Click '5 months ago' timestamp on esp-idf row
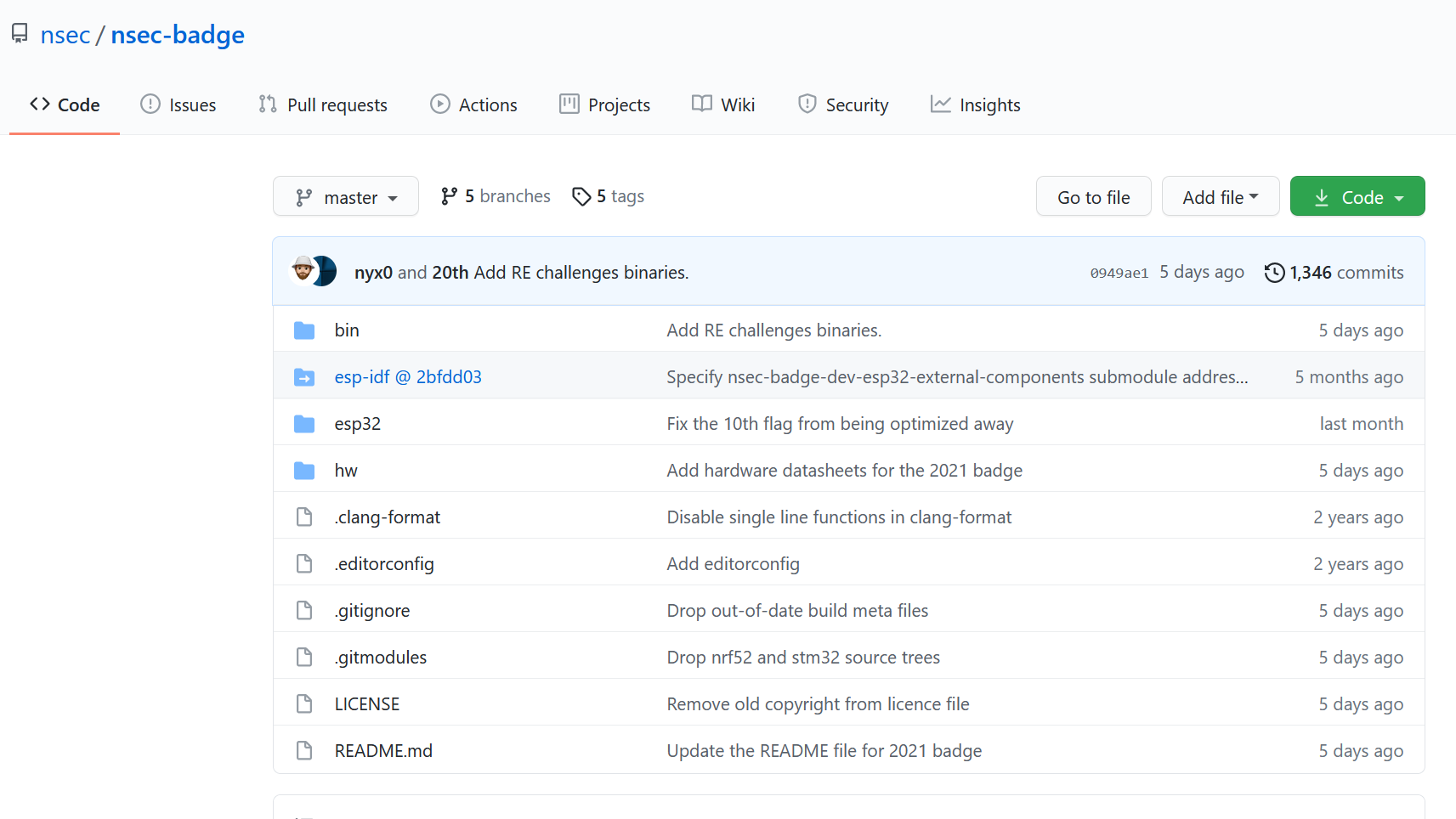 coord(1349,377)
